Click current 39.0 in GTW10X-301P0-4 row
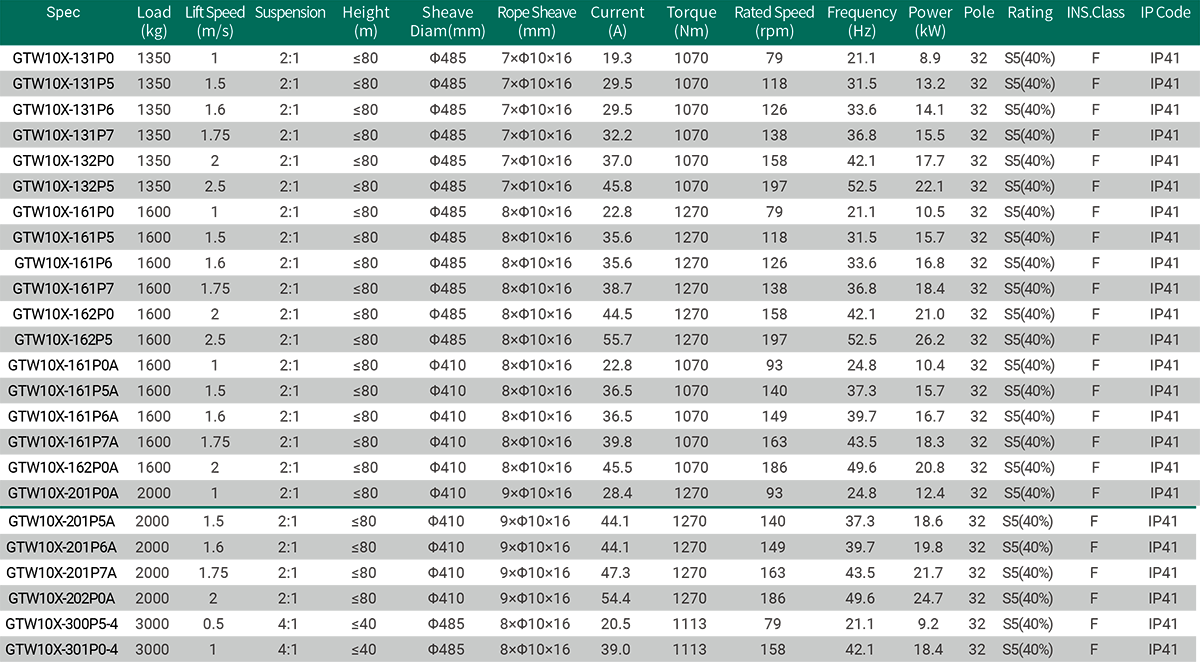Viewport: 1200px width, 662px height. [x=615, y=649]
